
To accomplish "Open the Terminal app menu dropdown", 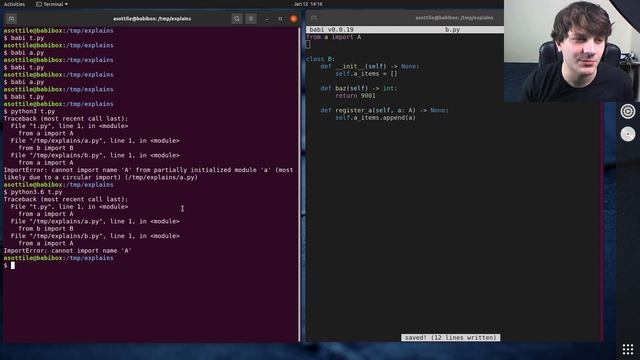I will 52,4.
